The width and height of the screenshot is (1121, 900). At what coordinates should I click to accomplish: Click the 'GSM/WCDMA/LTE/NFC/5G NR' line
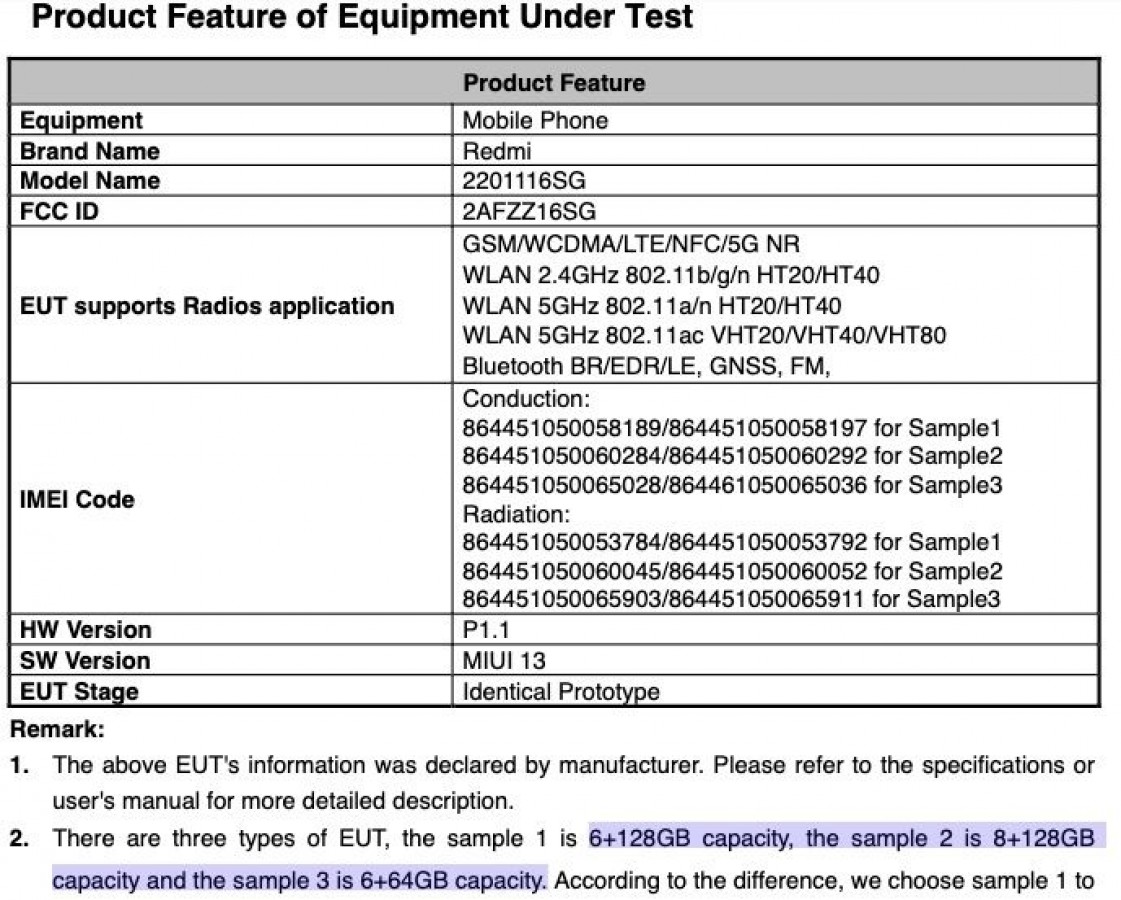click(x=631, y=244)
